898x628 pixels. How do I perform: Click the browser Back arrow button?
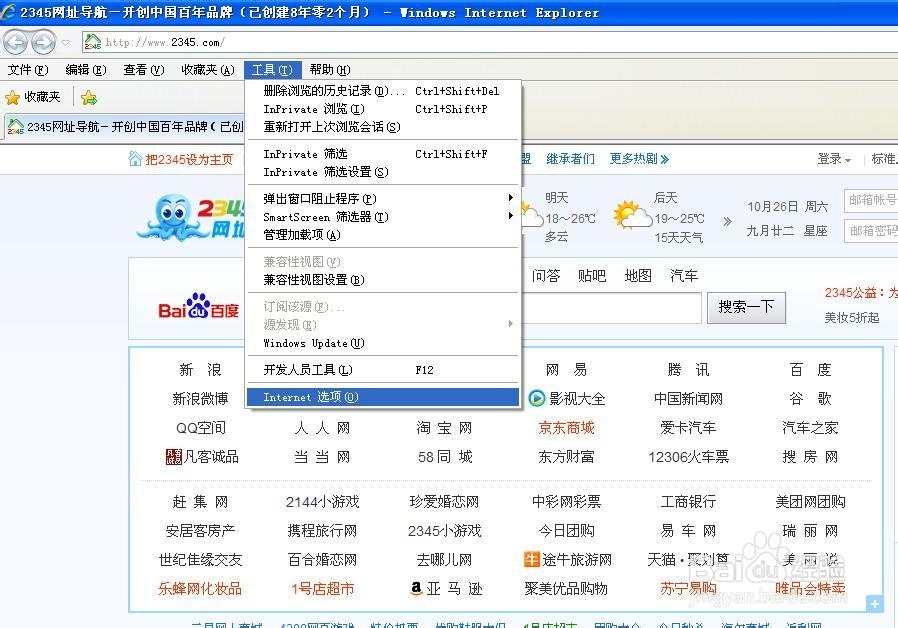point(15,42)
